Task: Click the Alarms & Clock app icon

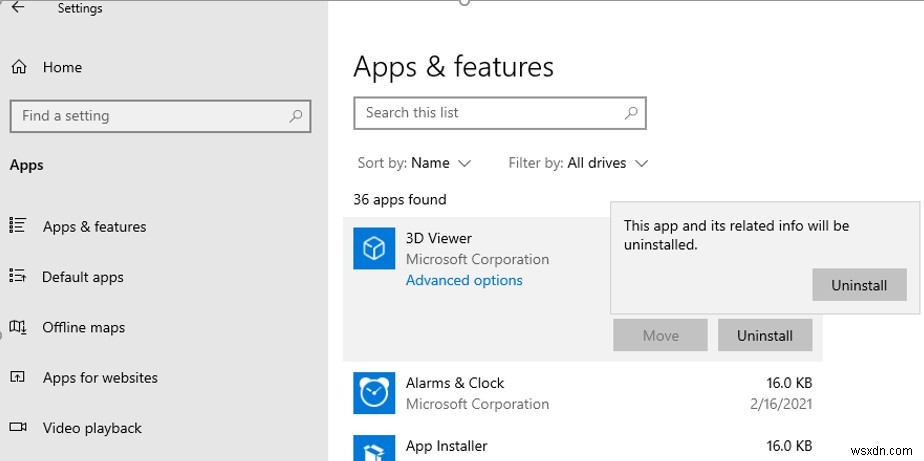Action: (x=374, y=393)
